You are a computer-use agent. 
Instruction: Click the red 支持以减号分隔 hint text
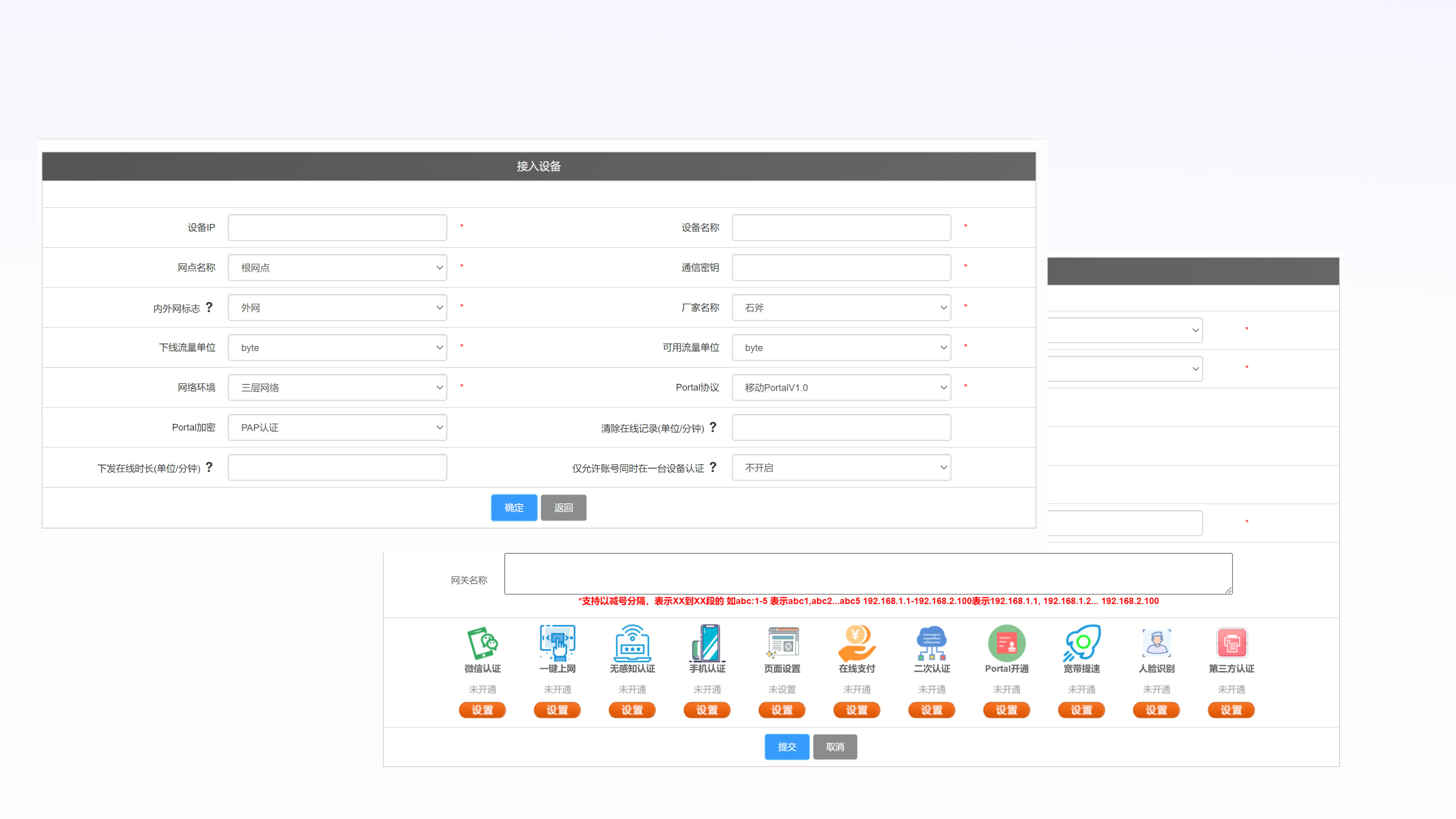click(x=868, y=601)
